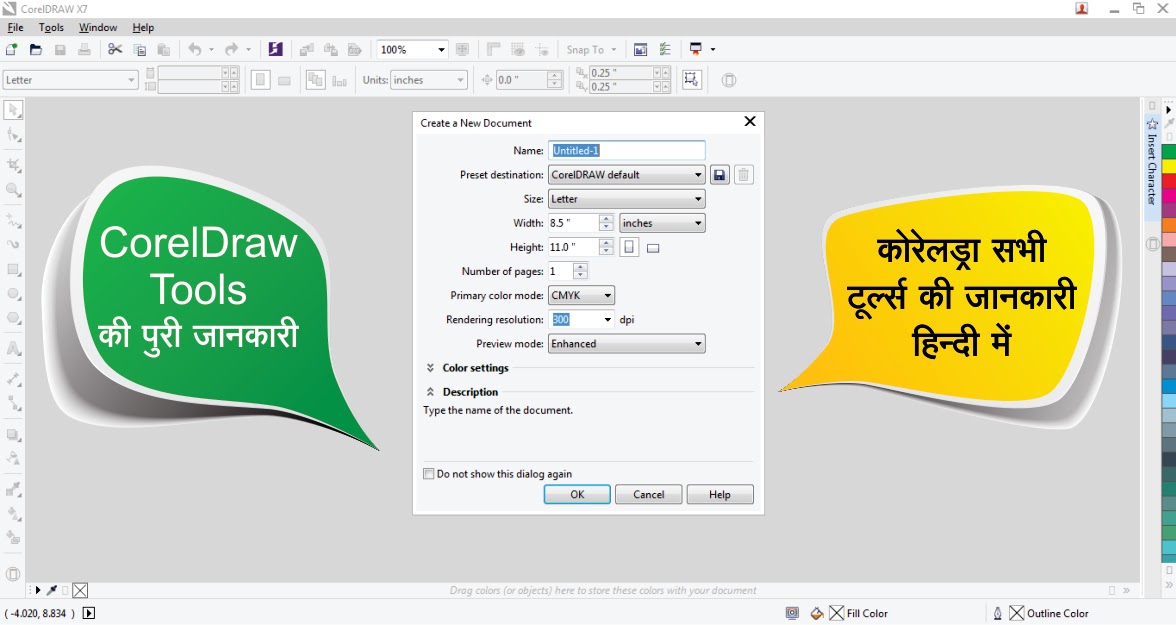Click the Save disk icon in toolbar
The width and height of the screenshot is (1176, 625).
tap(60, 50)
